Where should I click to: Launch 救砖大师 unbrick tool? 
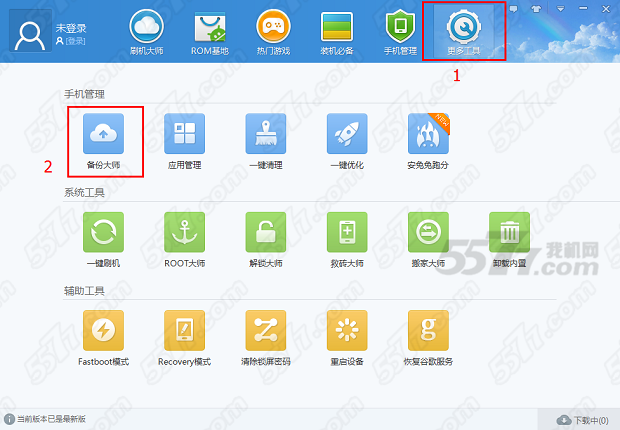coord(347,240)
